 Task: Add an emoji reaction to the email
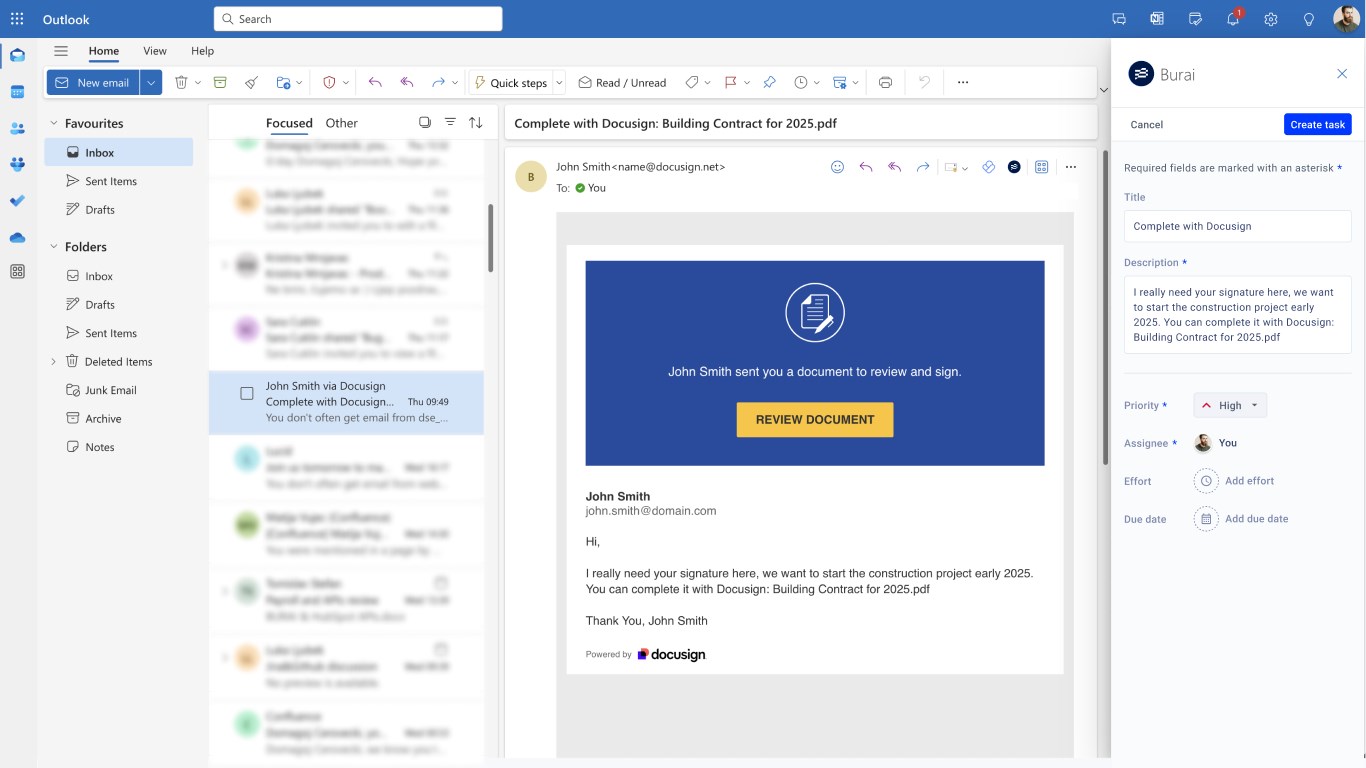(x=838, y=167)
